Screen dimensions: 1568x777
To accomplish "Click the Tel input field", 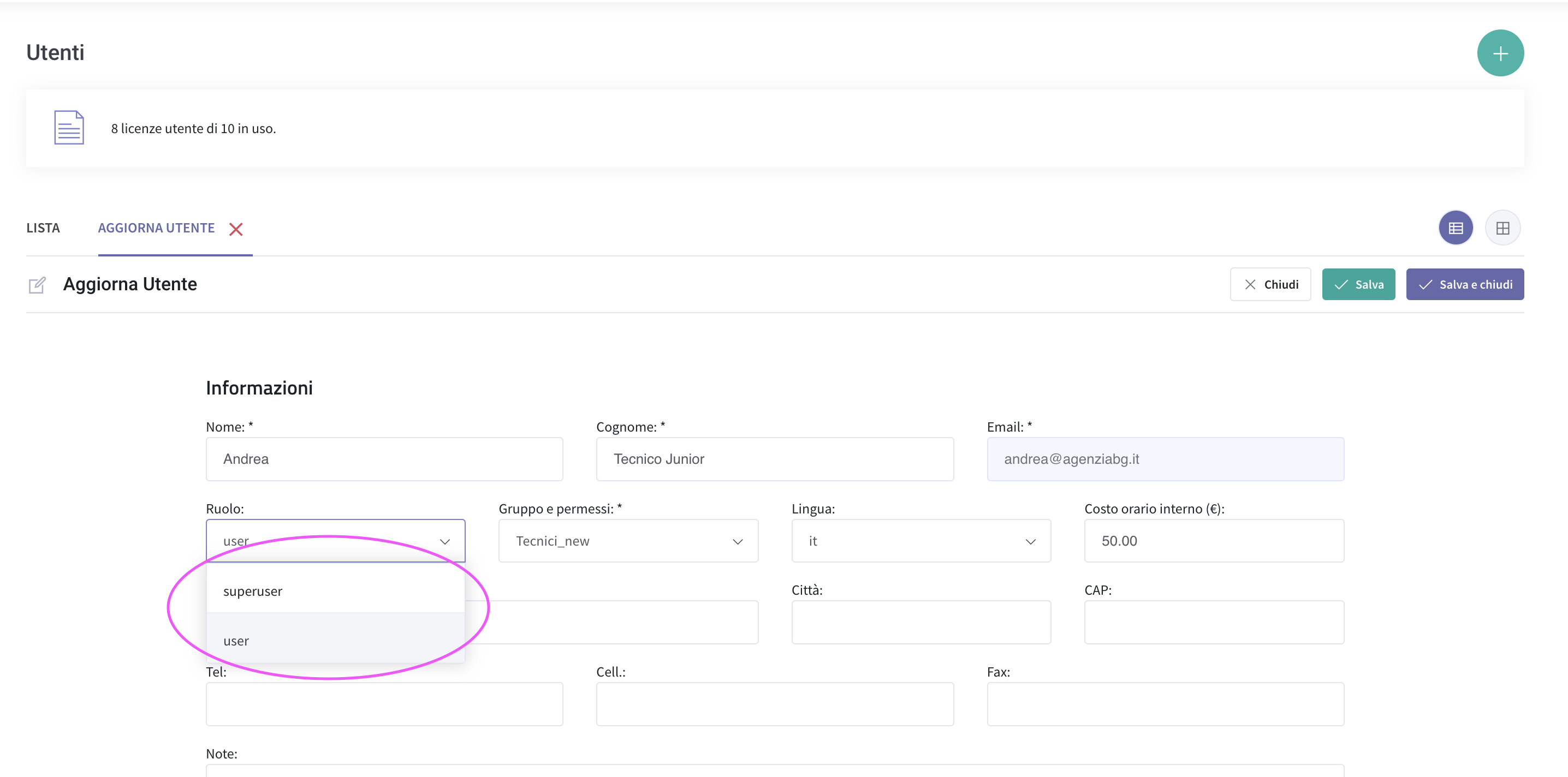I will (x=384, y=704).
